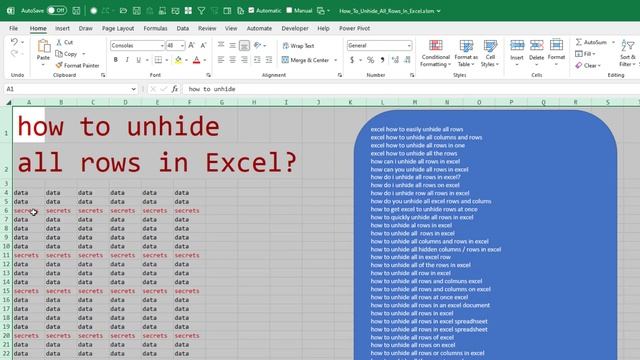This screenshot has height=360, width=640.
Task: Open the font color dropdown arrow
Action: coord(204,60)
